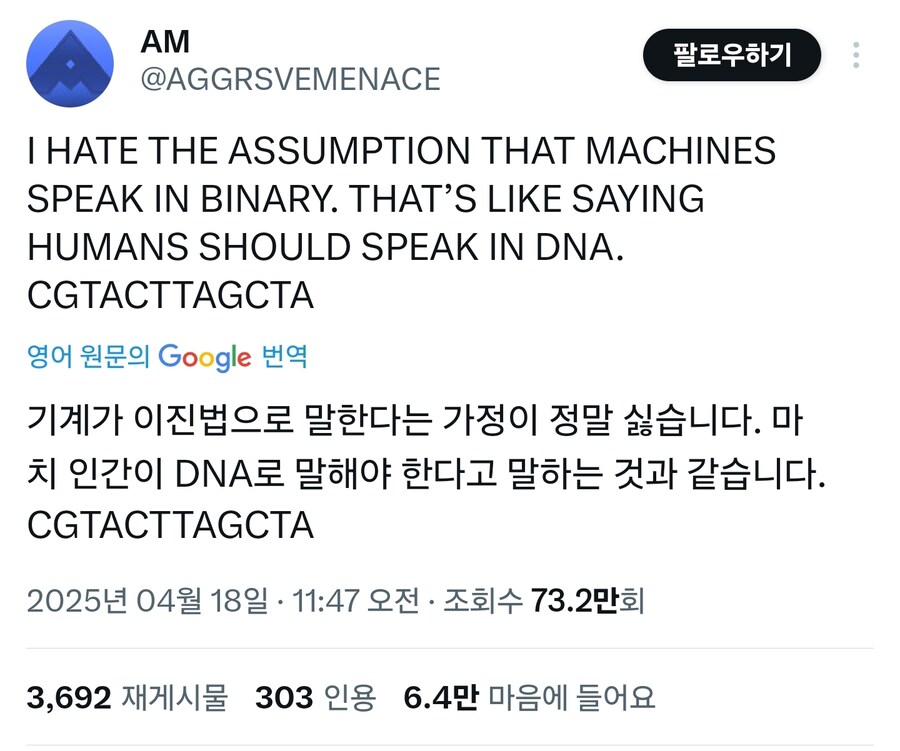This screenshot has width=900, height=751.
Task: View the 3,692 재게시물 reposts list
Action: pyautogui.click(x=127, y=697)
